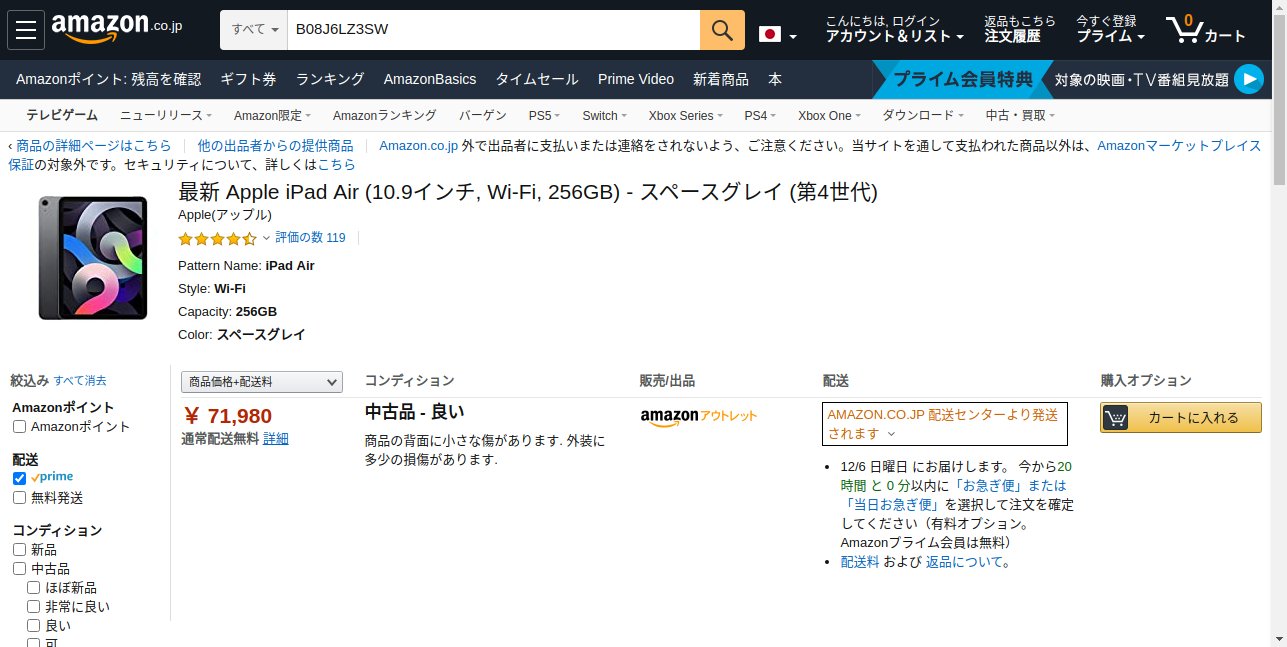Image resolution: width=1287 pixels, height=647 pixels.
Task: Open the PS4 subnav dropdown
Action: pos(760,116)
